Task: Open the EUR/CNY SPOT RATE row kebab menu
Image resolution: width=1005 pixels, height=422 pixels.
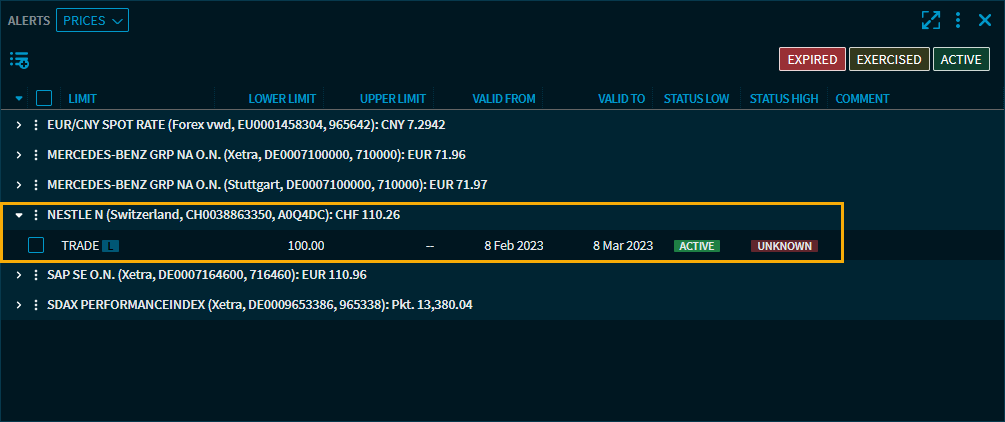Action: (x=36, y=125)
